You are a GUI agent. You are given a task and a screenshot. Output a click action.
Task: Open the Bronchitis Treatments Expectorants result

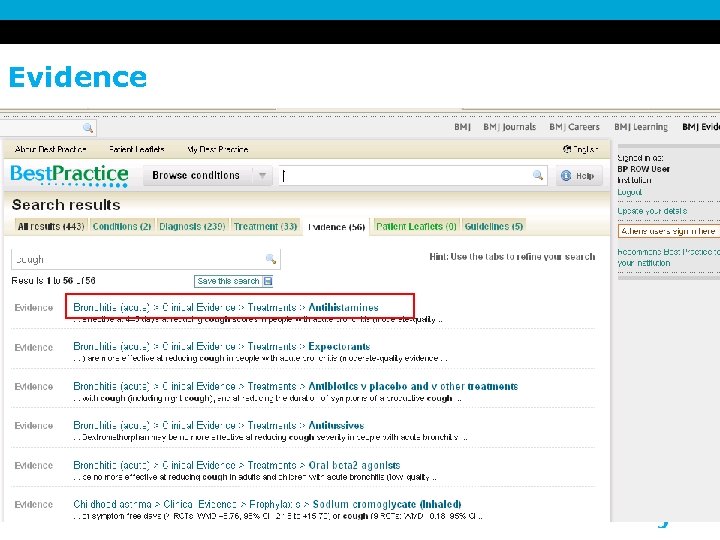point(221,346)
